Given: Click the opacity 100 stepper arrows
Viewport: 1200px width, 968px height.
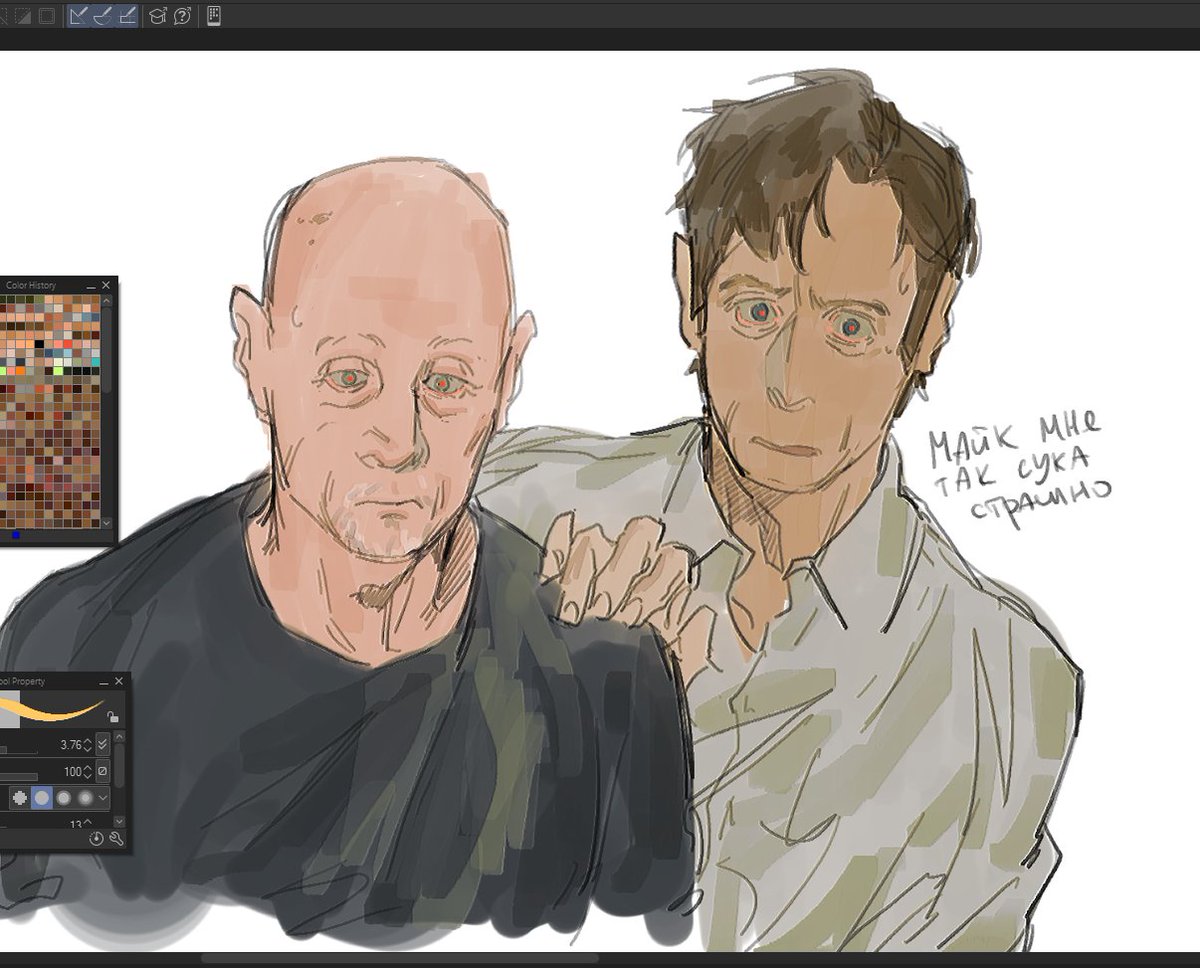Looking at the screenshot, I should click(88, 771).
